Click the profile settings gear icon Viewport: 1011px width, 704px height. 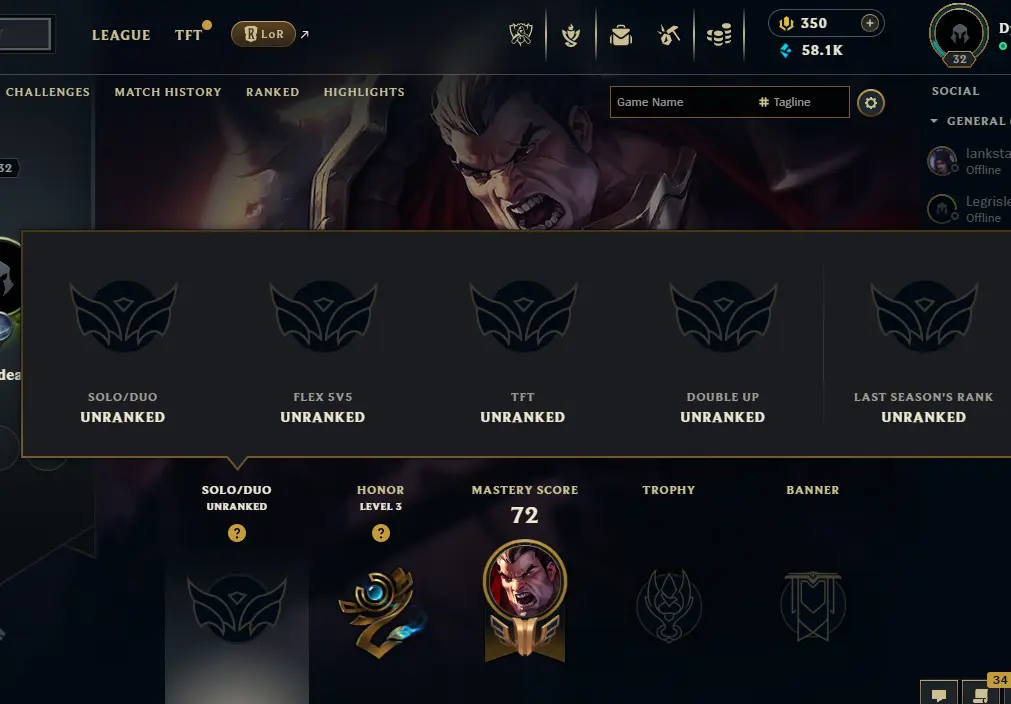pos(870,103)
